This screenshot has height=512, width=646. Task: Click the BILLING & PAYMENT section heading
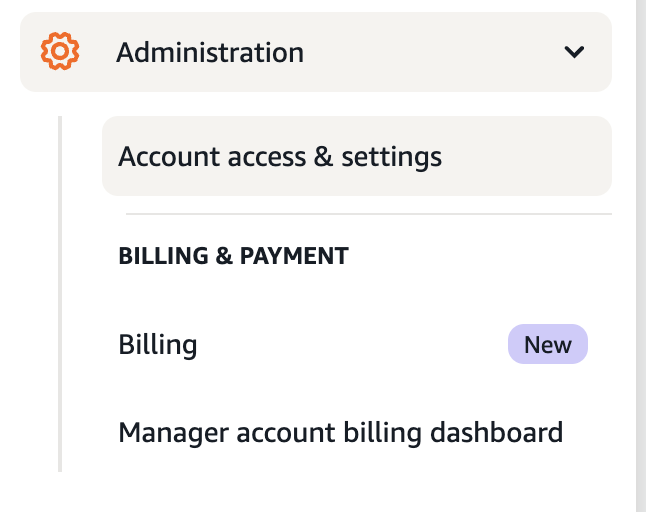click(233, 256)
